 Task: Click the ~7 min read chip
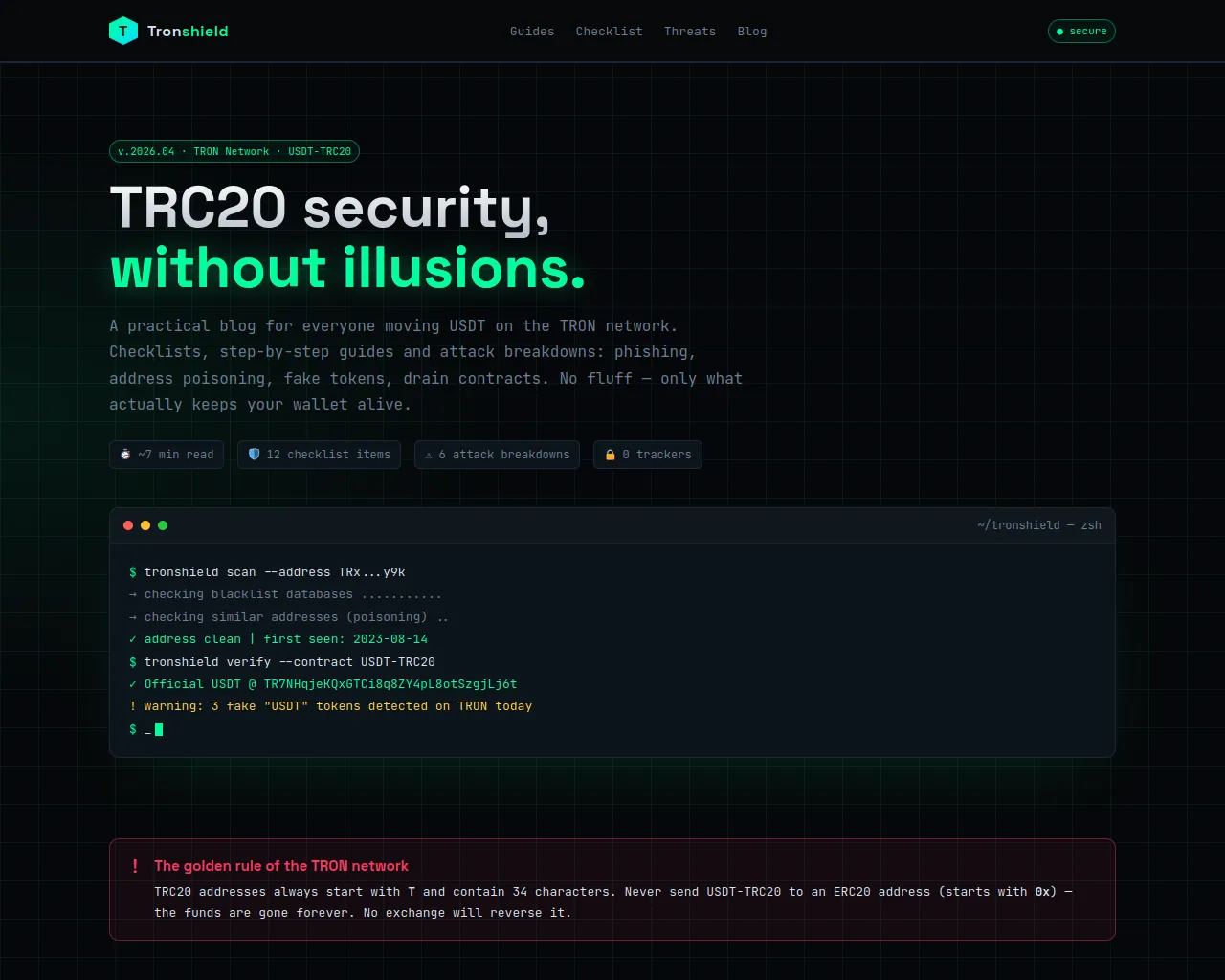pyautogui.click(x=167, y=455)
